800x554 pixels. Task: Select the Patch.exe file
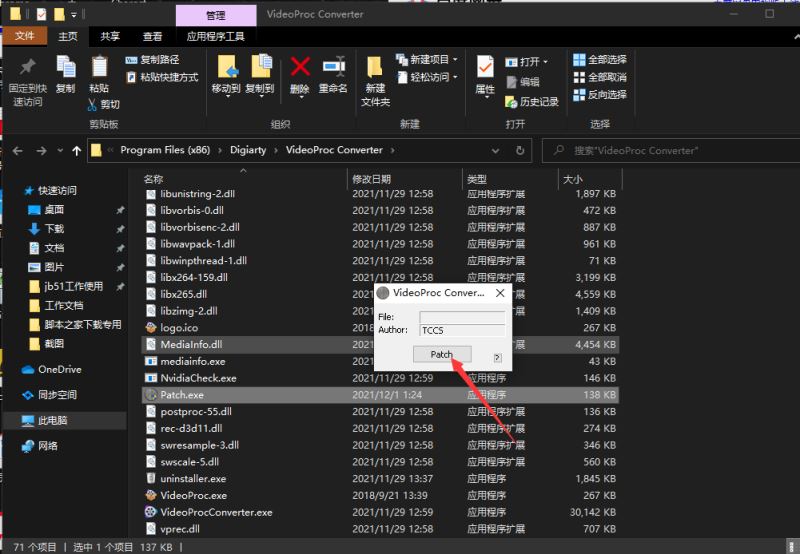point(380,395)
